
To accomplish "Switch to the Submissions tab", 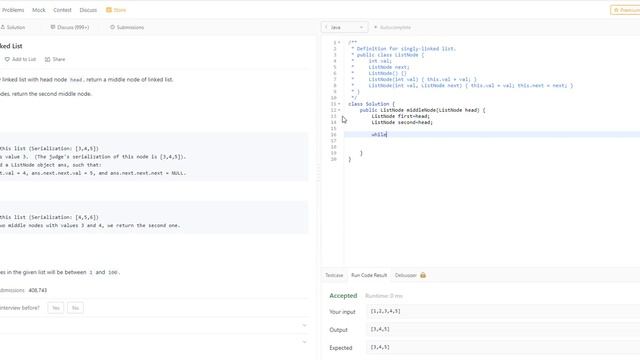I will (x=127, y=27).
